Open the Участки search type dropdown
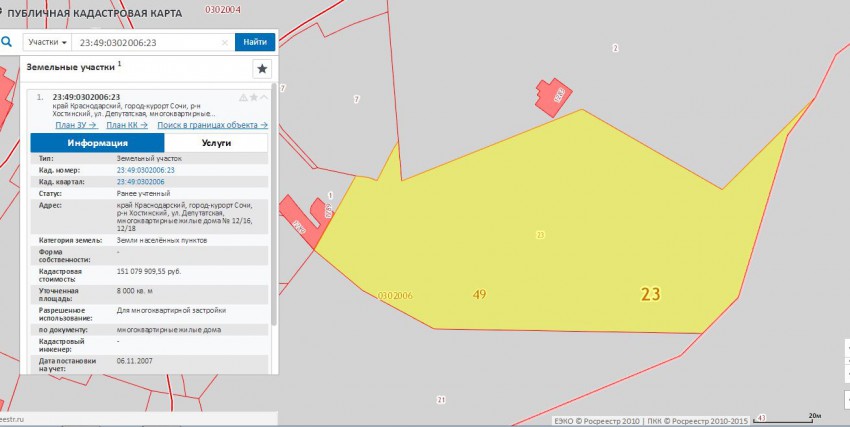Image resolution: width=850 pixels, height=427 pixels. (x=48, y=43)
